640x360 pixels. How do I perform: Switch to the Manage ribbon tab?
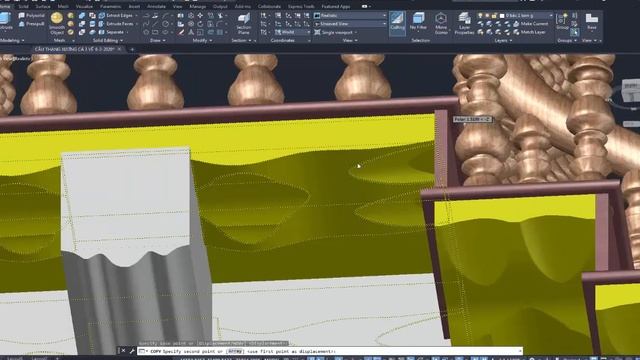pyautogui.click(x=198, y=7)
